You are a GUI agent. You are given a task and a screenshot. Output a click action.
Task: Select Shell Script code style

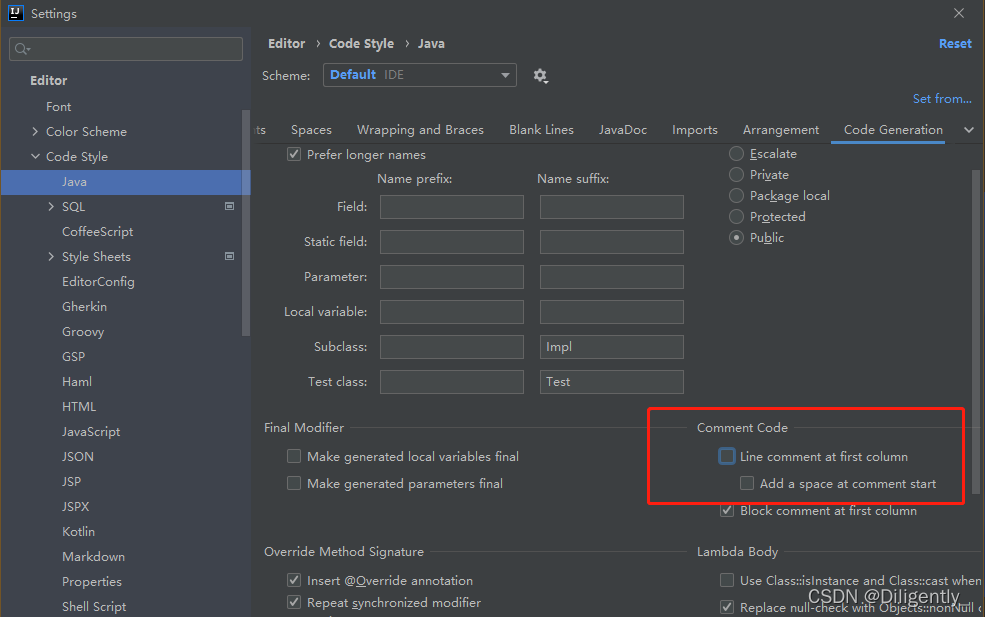[x=94, y=606]
